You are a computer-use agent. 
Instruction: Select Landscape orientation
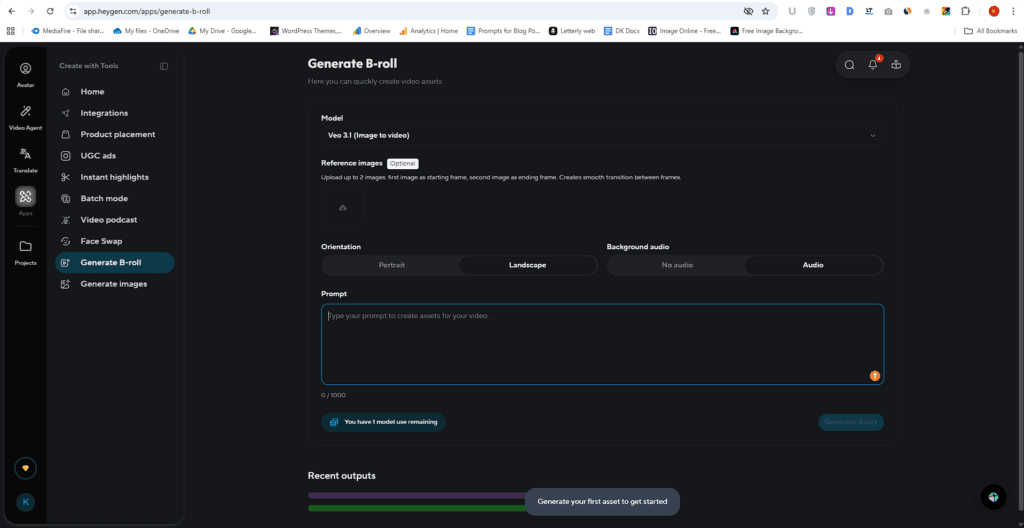coord(528,265)
